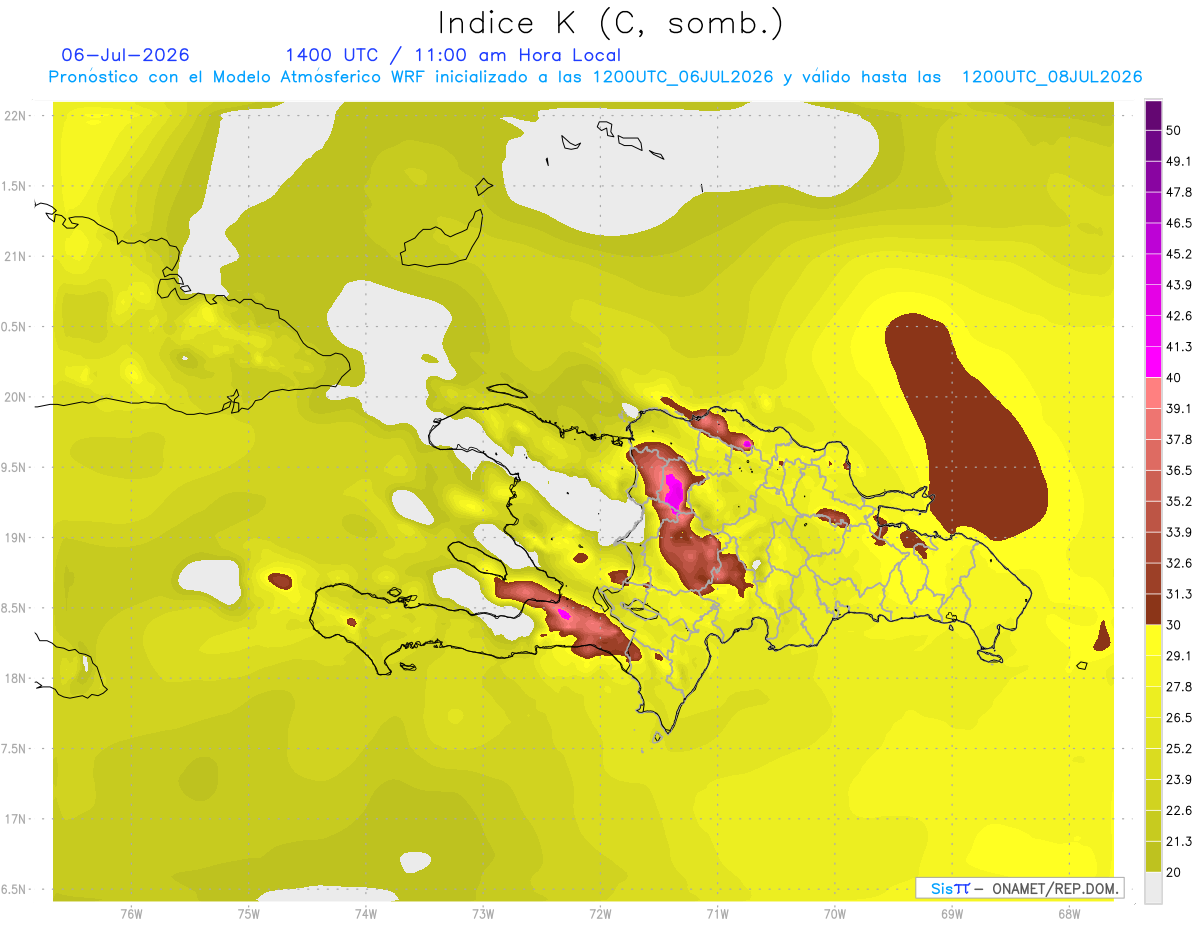Click "1400 UTC / 11:00 am Hora Local" text

[x=453, y=55]
